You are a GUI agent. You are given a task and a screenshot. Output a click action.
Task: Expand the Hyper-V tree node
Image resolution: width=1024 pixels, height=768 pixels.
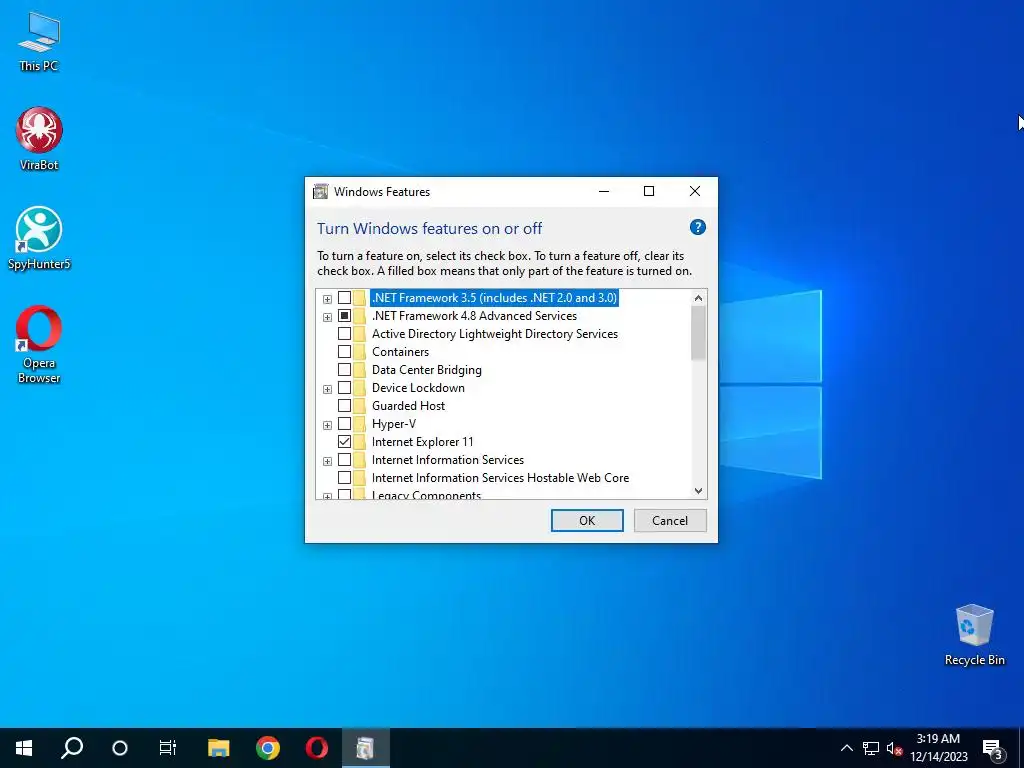coord(327,425)
